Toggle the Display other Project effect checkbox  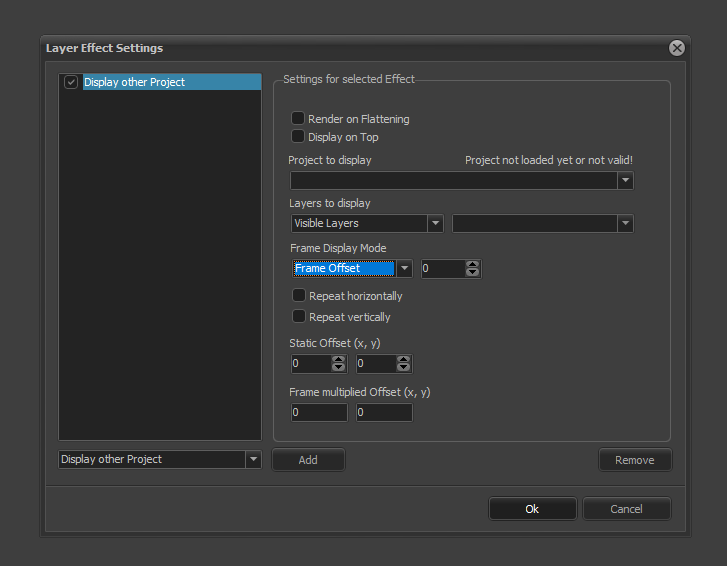pyautogui.click(x=71, y=82)
